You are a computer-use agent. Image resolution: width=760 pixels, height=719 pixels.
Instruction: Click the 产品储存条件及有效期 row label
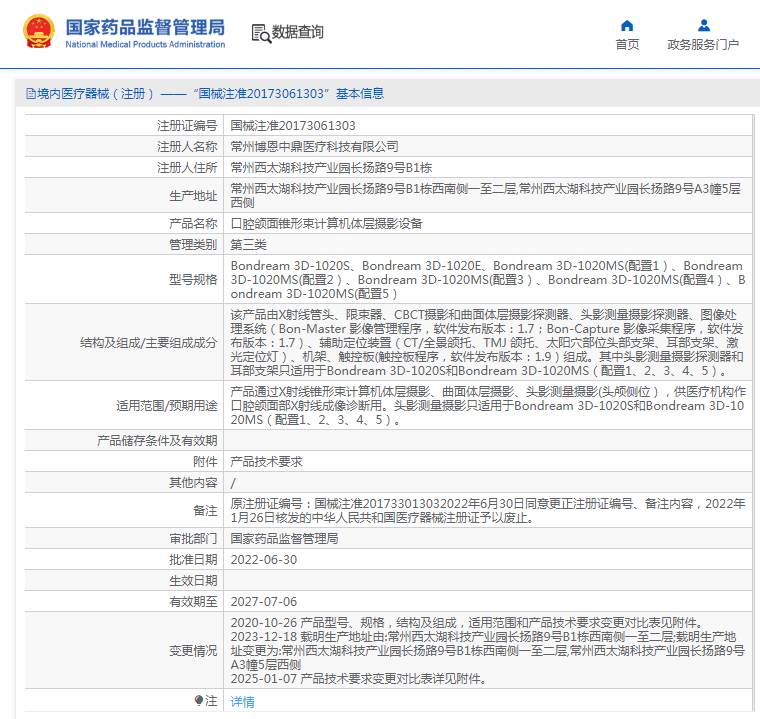point(157,441)
